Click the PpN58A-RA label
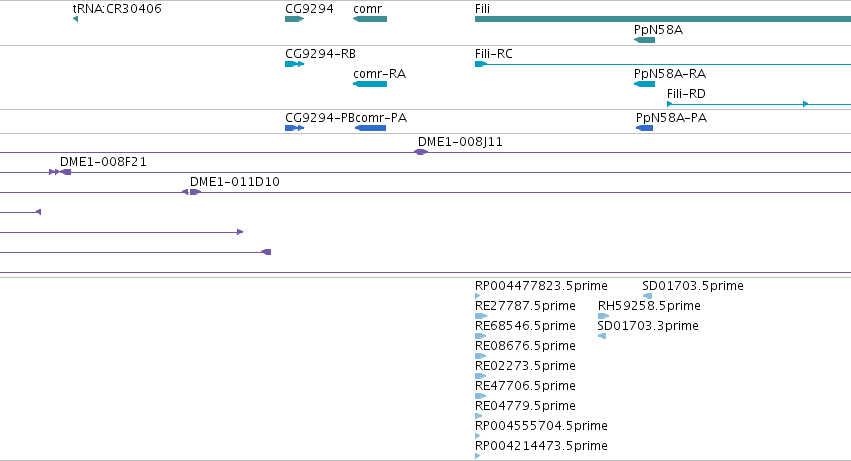Screen dimensions: 851x461 670,74
